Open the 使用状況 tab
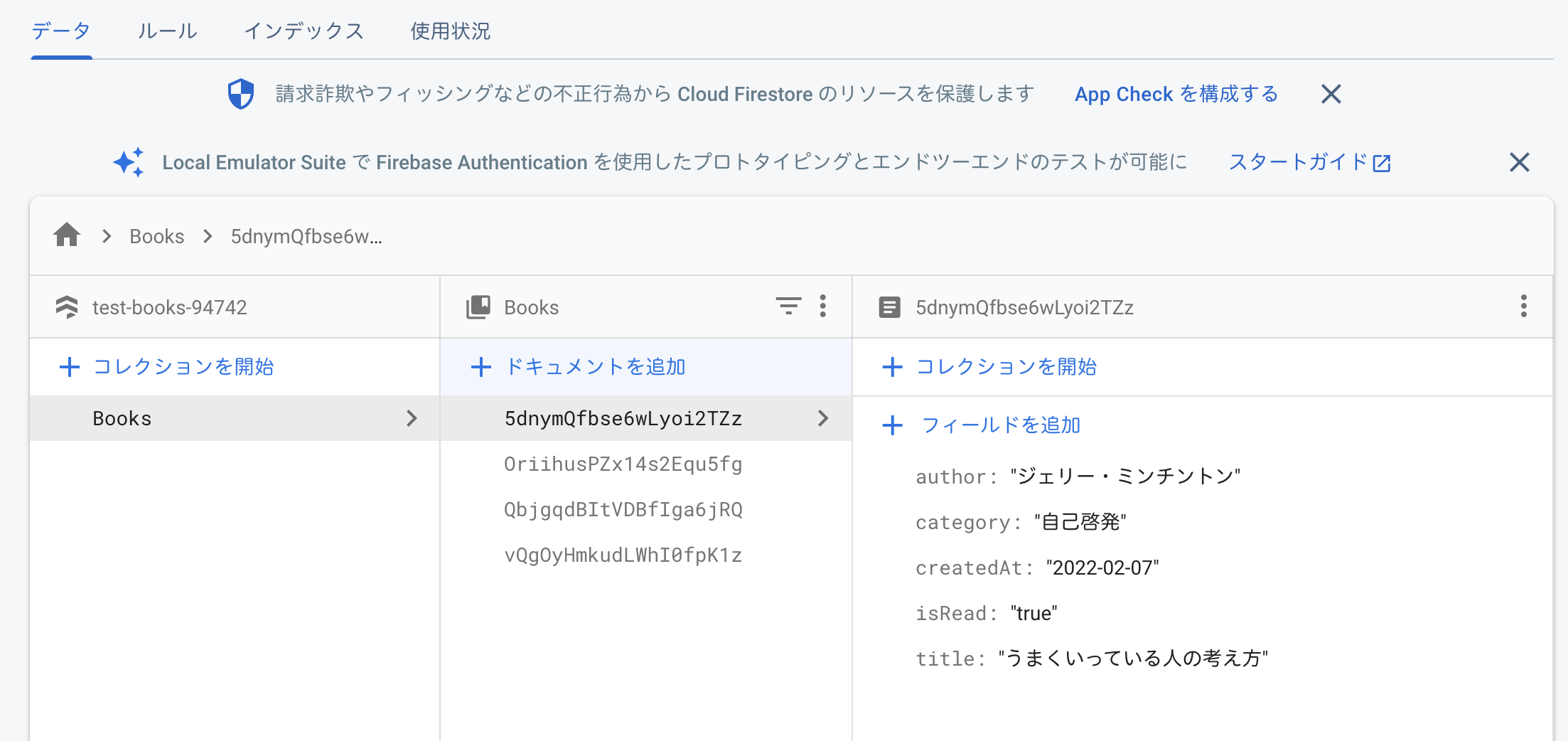Screen dimensions: 1568x741 (x=450, y=31)
